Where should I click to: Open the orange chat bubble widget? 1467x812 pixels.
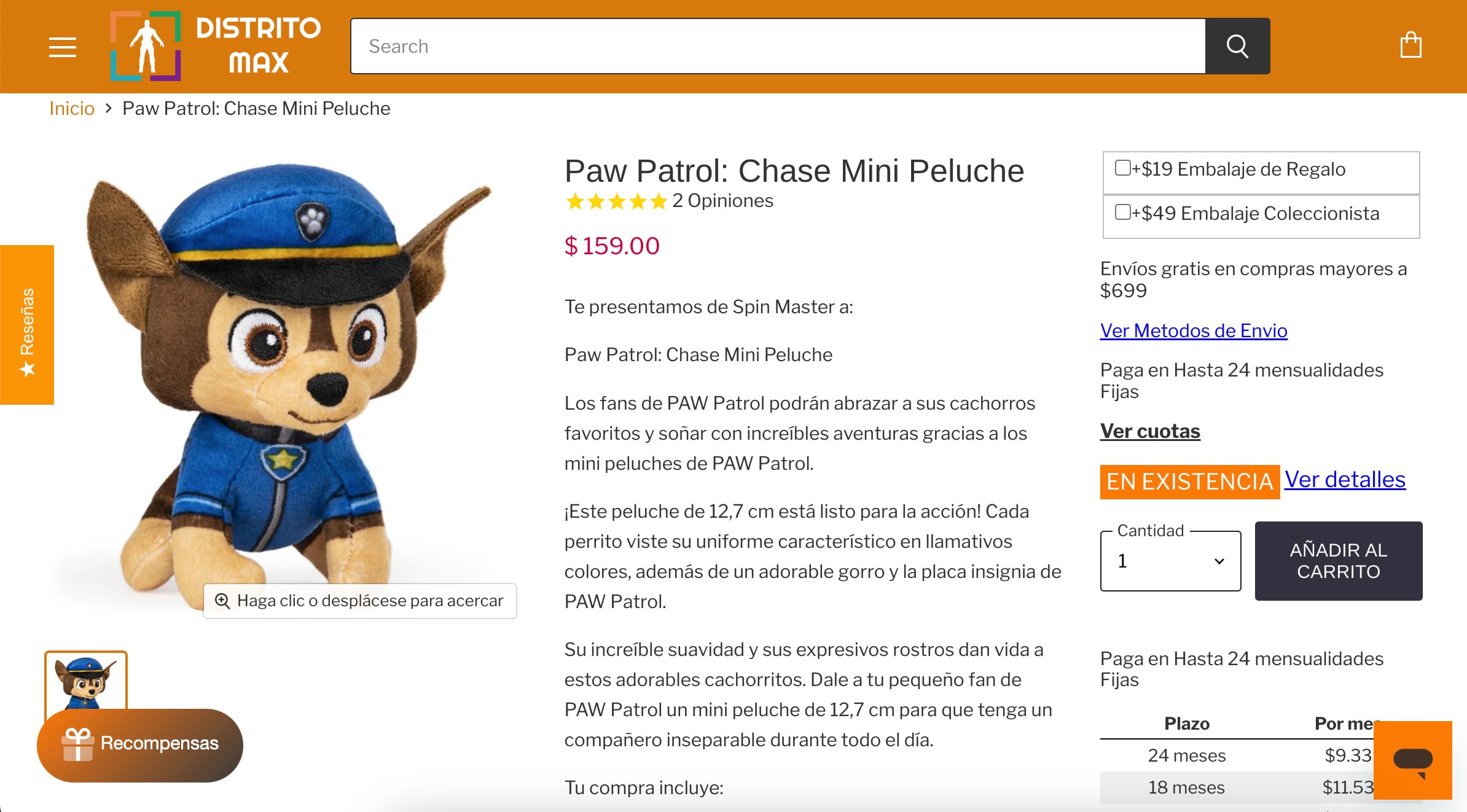(x=1412, y=760)
